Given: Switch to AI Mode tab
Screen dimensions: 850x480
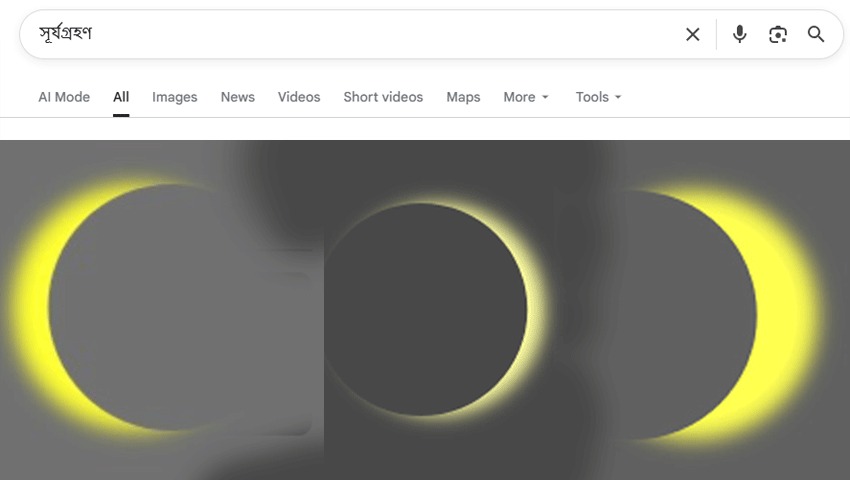Looking at the screenshot, I should click(x=64, y=97).
